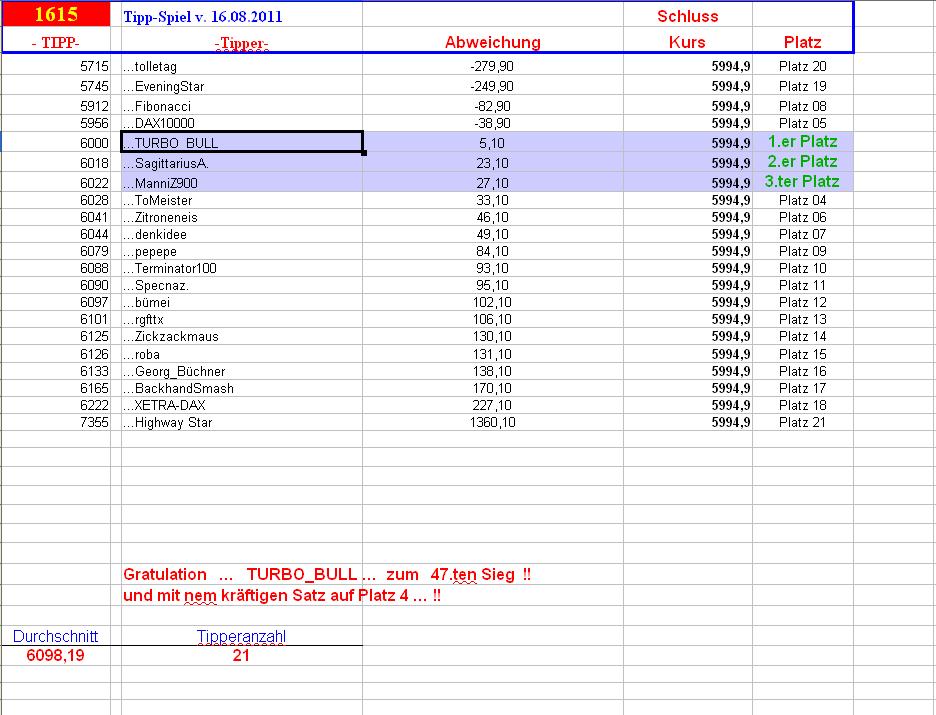Click deviation 27,10
The height and width of the screenshot is (715, 936).
pos(492,183)
